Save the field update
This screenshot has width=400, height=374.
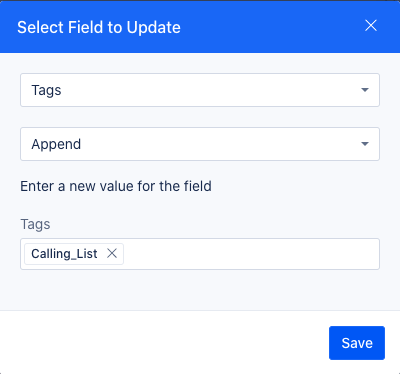click(357, 343)
